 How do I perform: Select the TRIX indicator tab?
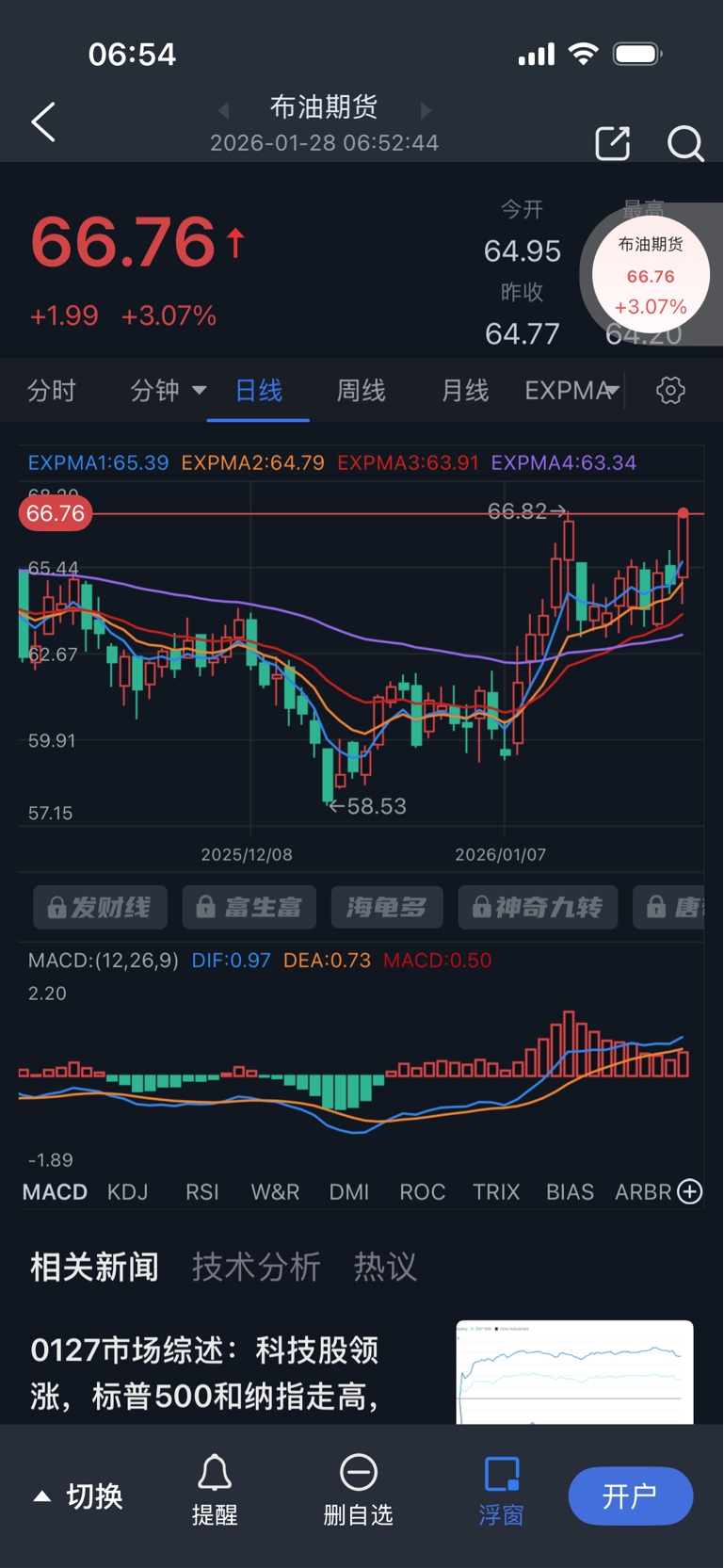click(496, 1191)
